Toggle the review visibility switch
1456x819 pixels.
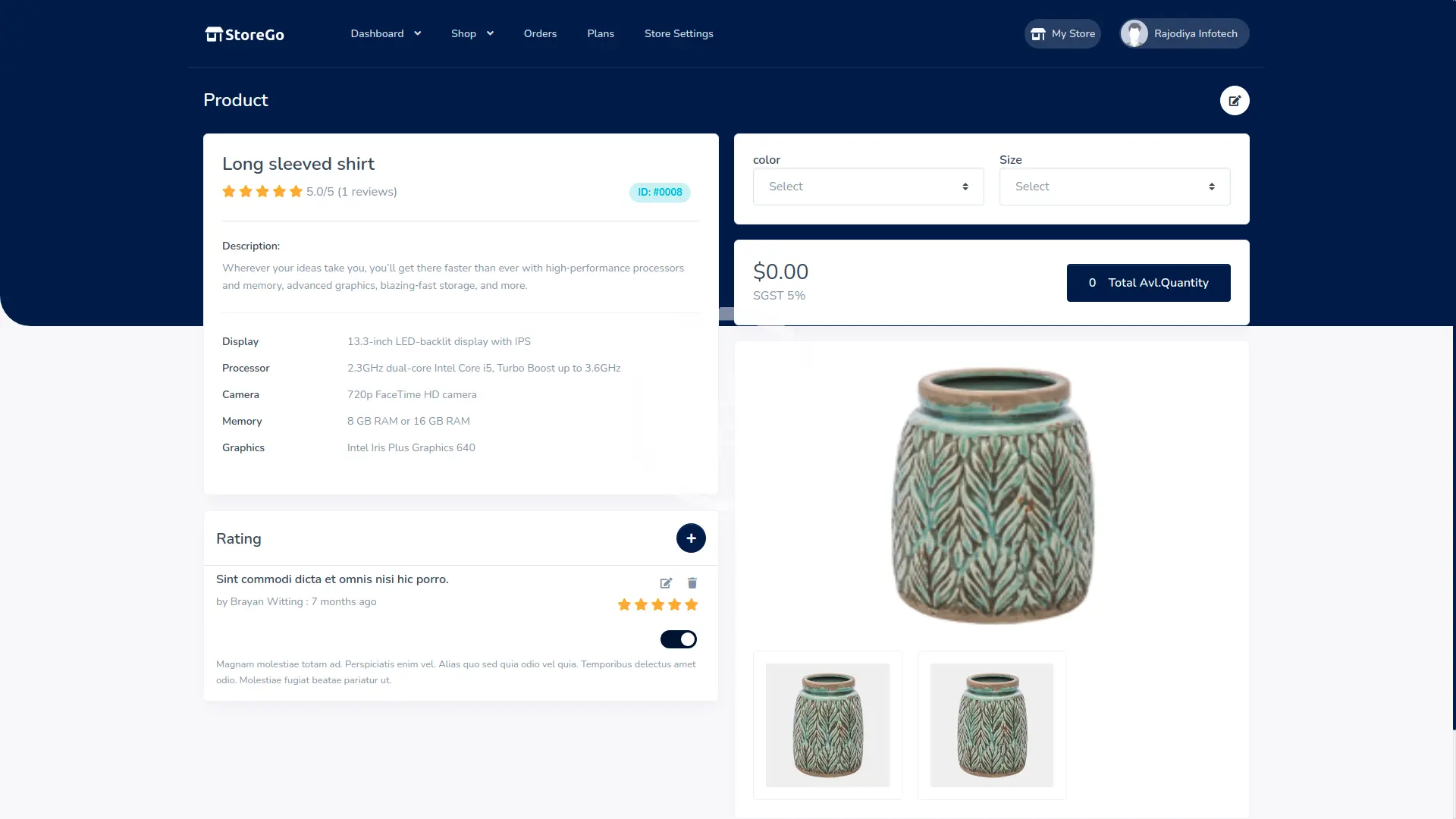coord(678,639)
